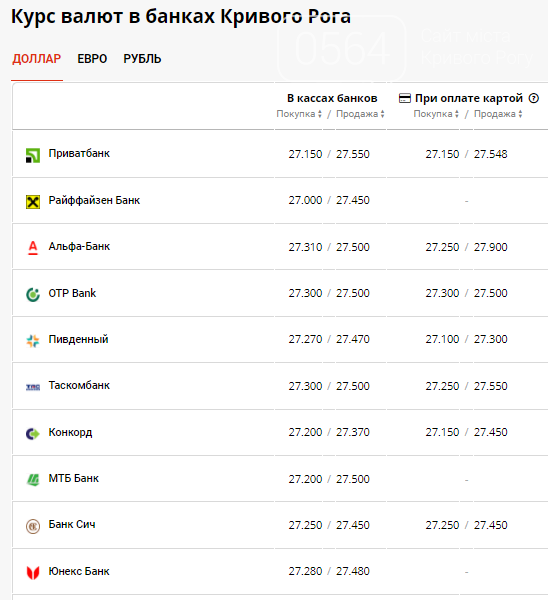Screen dimensions: 548x600
Task: Select the ДОЛЛАР tab
Action: tap(37, 59)
